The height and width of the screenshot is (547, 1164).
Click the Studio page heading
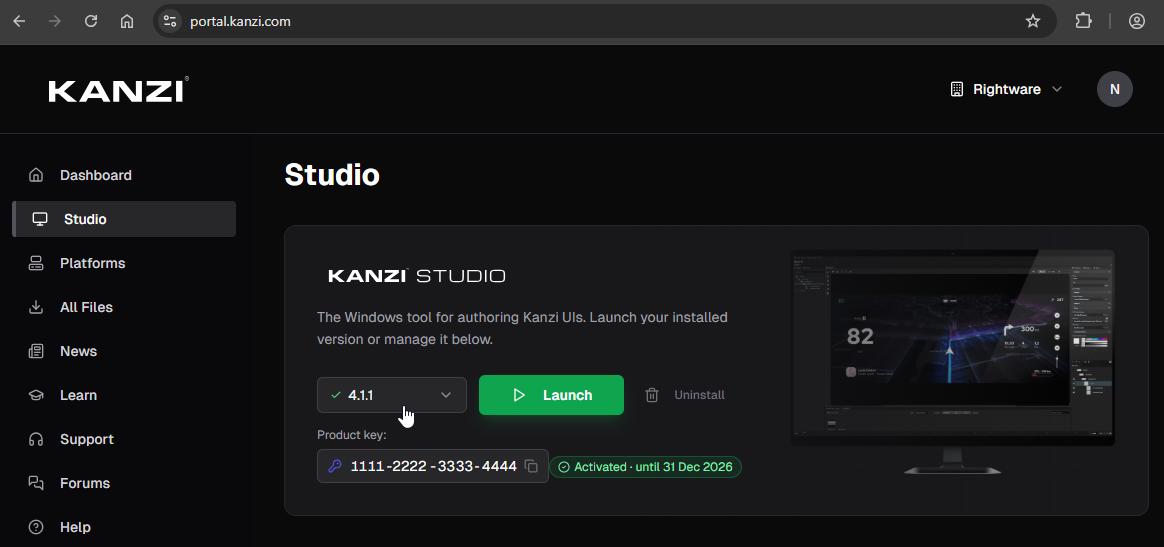[x=332, y=175]
